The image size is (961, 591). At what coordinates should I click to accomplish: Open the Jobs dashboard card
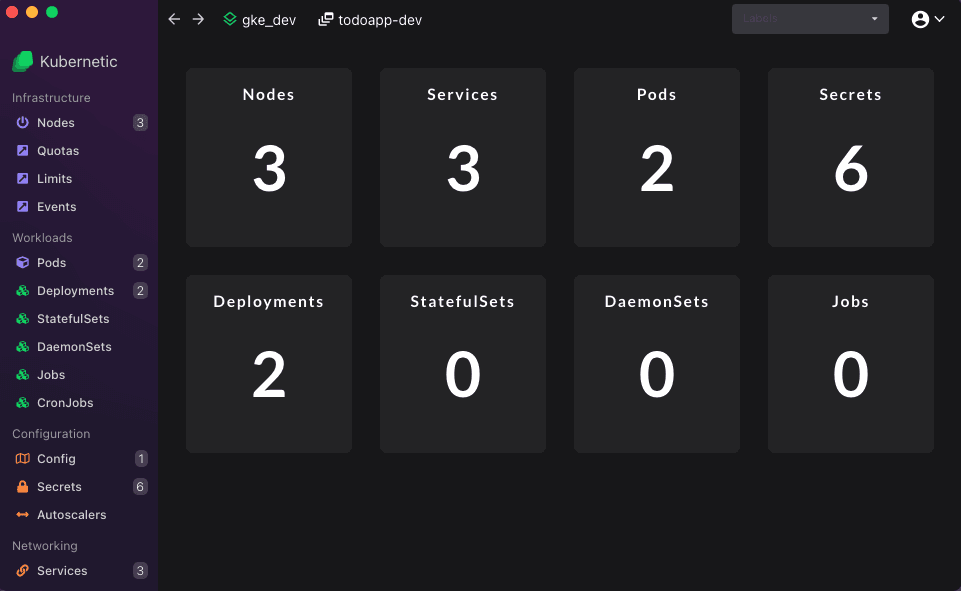[851, 364]
